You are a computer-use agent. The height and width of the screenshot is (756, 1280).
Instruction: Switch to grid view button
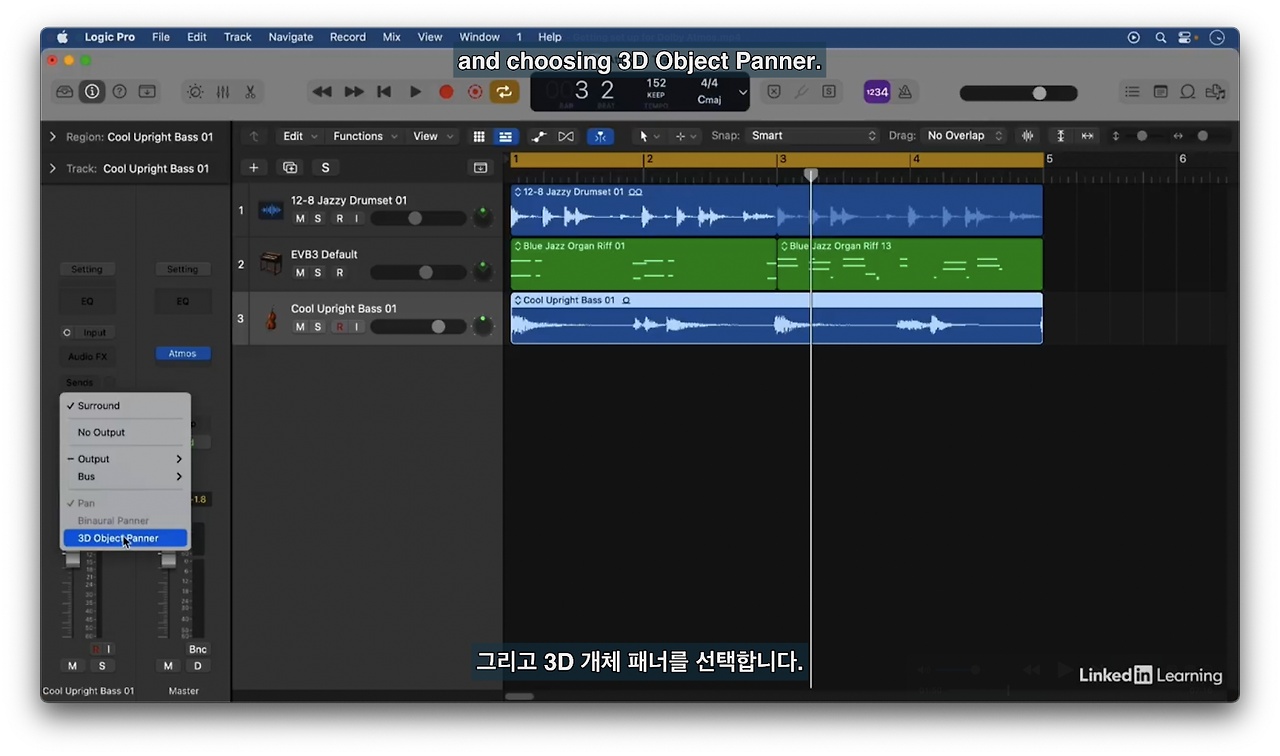479,136
